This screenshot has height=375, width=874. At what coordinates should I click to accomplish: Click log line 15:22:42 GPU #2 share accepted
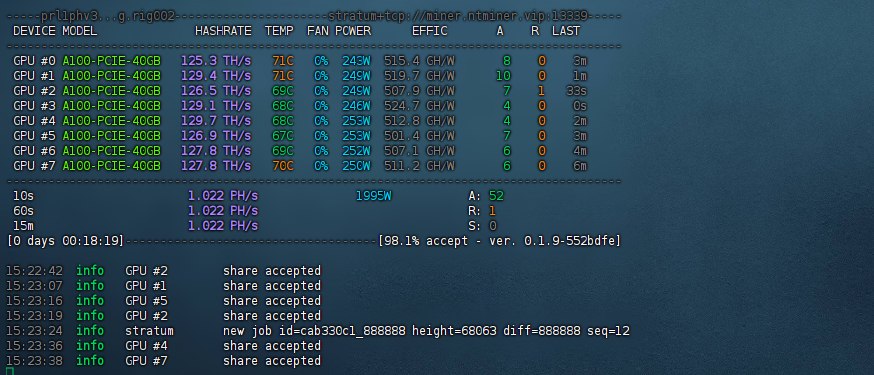163,271
